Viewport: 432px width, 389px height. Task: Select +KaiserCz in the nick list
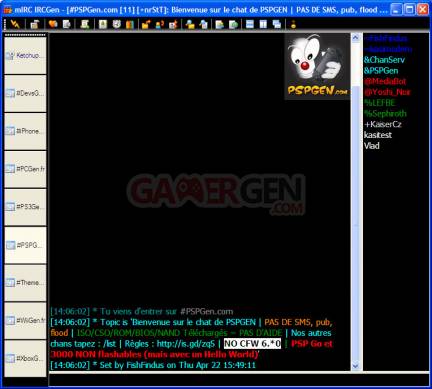pos(383,124)
